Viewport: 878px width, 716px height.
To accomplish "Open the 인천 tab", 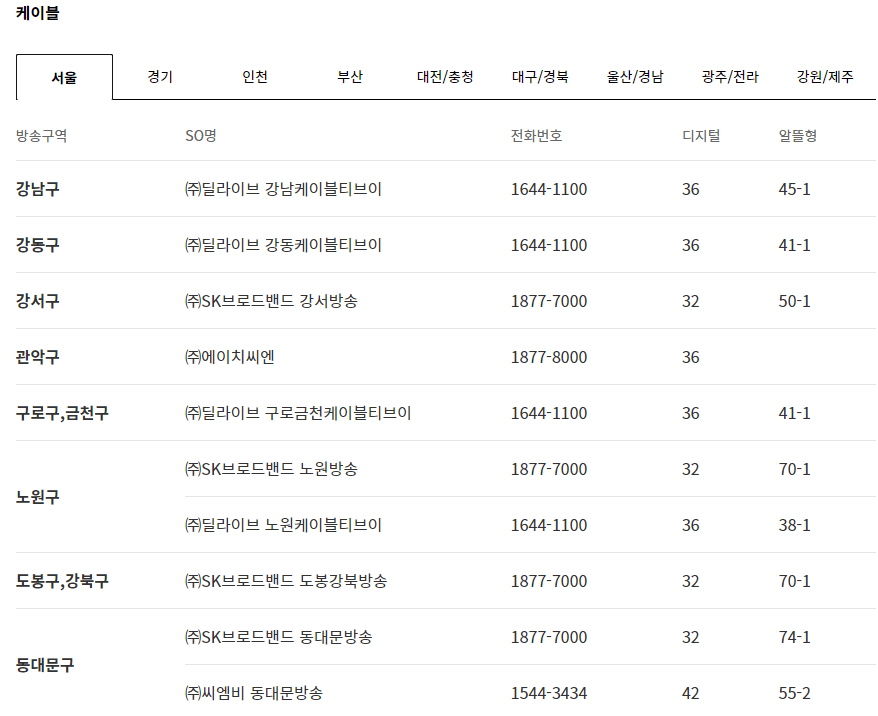I will (255, 77).
